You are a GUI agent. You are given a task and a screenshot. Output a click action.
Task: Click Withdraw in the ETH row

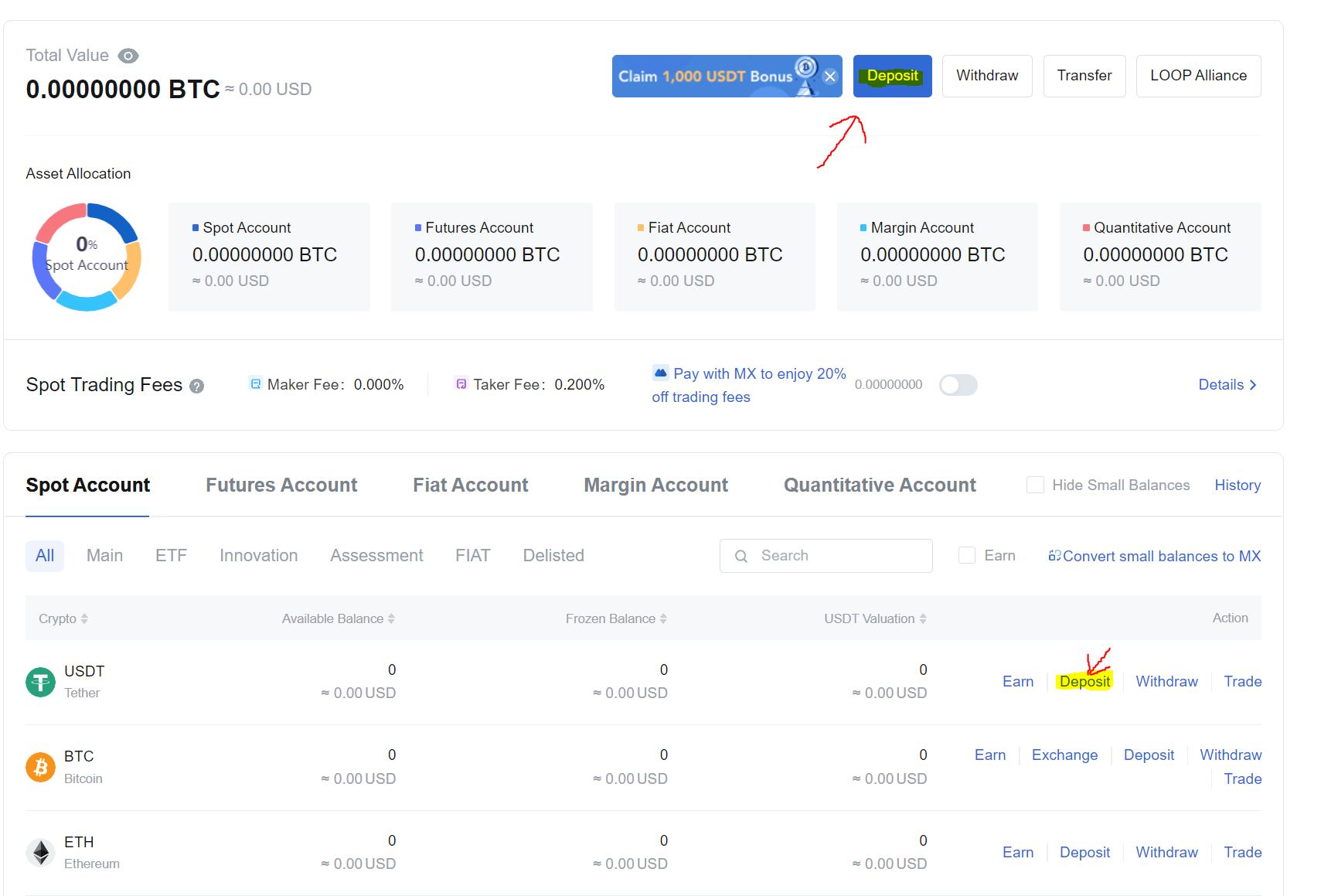1166,852
